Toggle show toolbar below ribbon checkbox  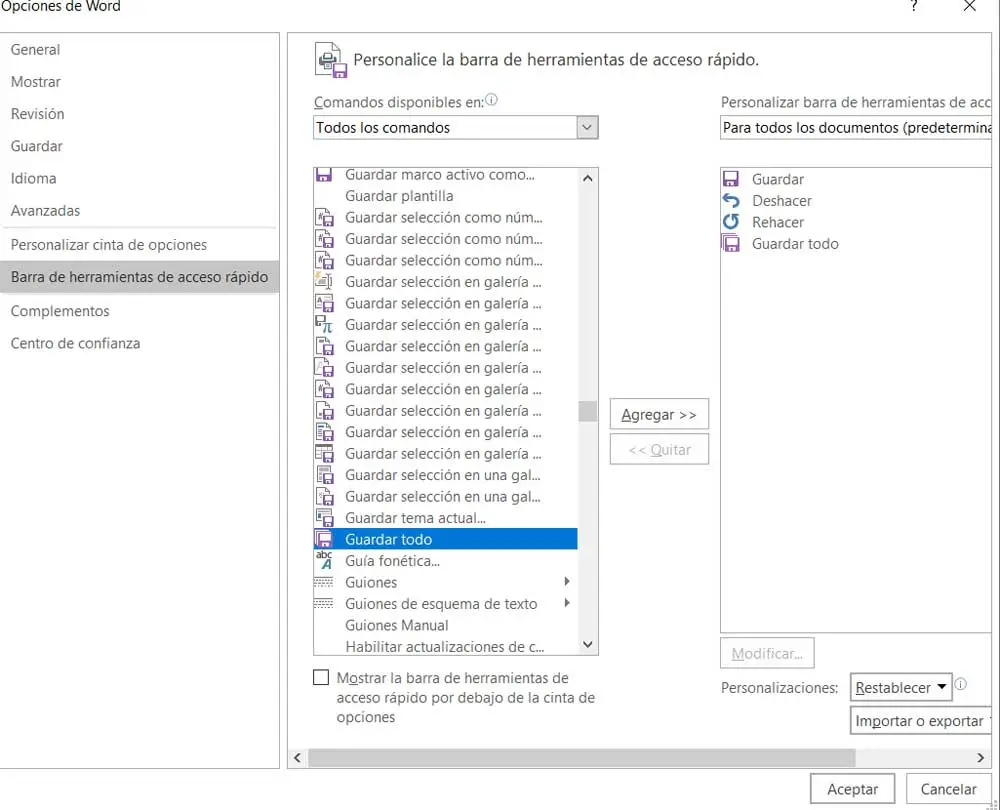point(321,677)
